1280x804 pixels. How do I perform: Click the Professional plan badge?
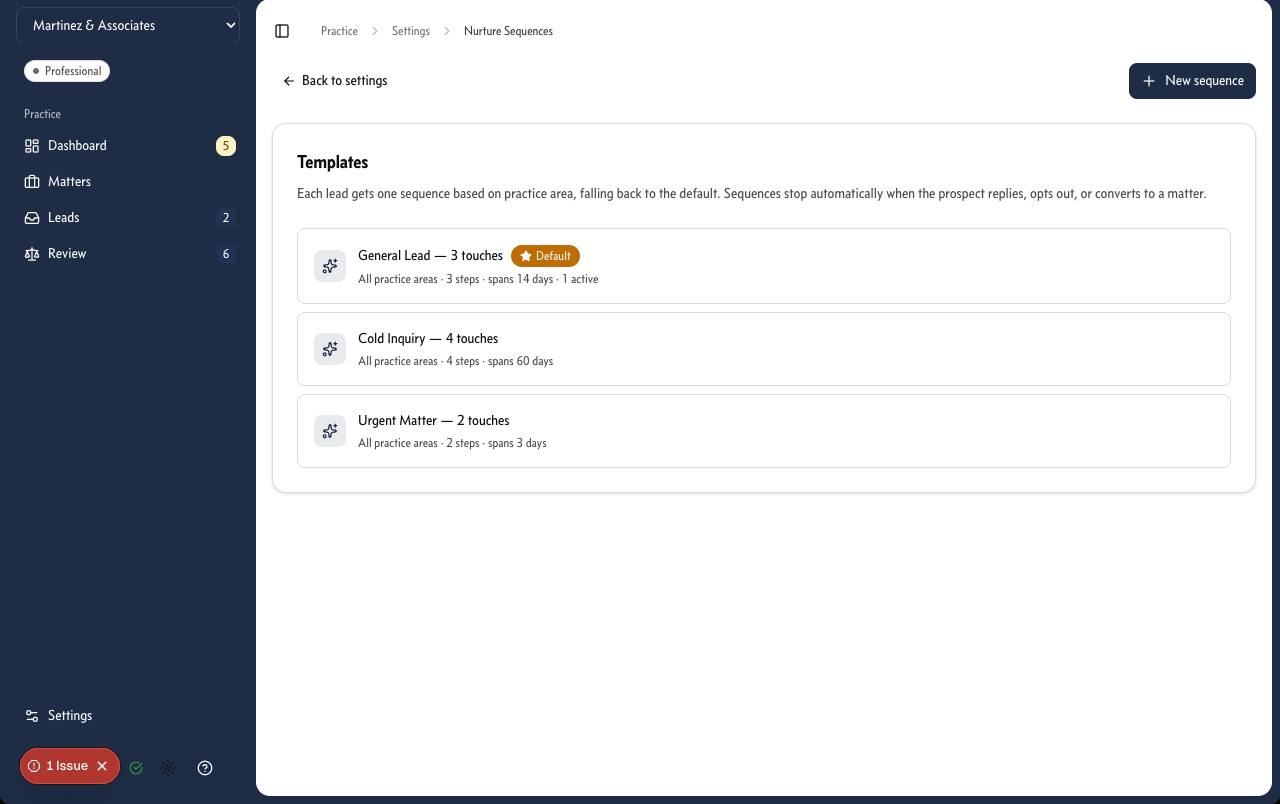(x=67, y=71)
